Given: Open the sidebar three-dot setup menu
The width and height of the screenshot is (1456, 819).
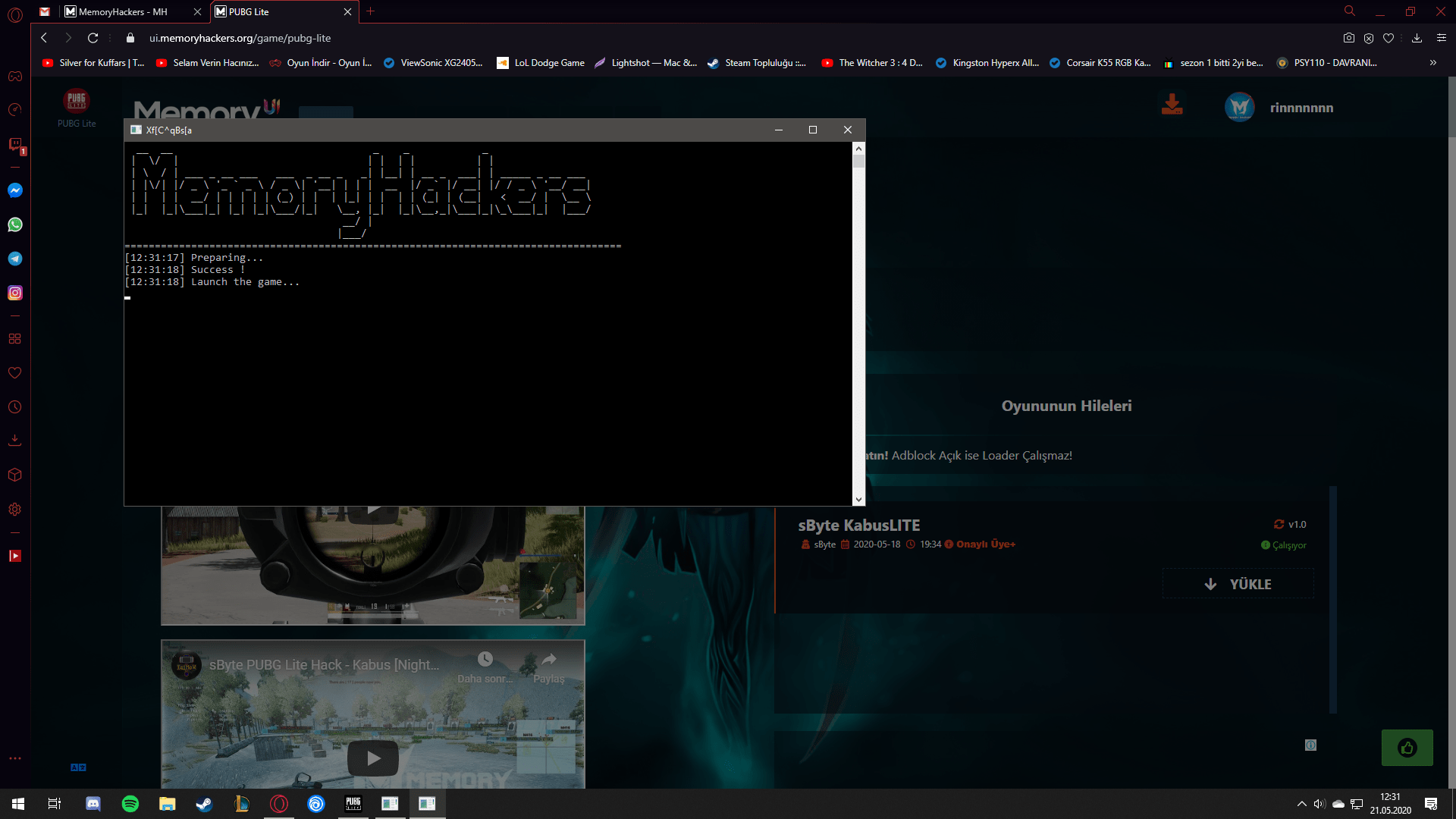Looking at the screenshot, I should coord(15,758).
